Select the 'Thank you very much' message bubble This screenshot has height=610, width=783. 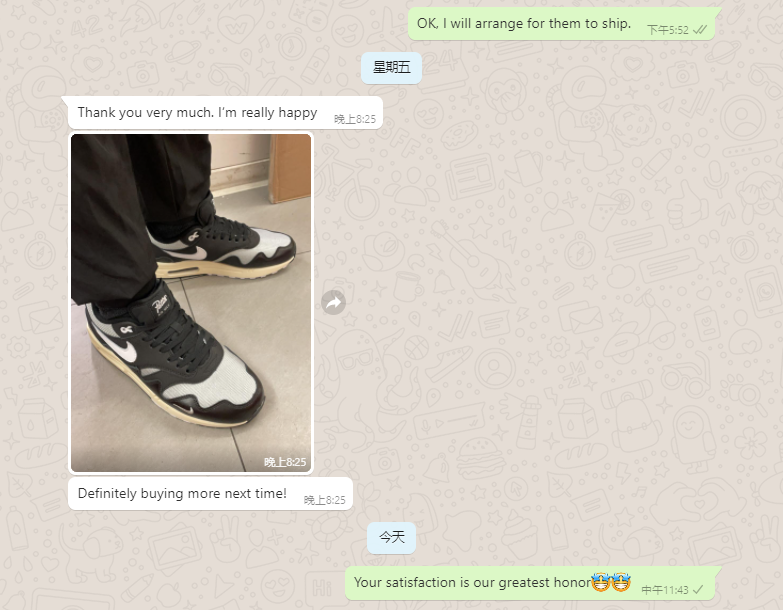coord(225,113)
